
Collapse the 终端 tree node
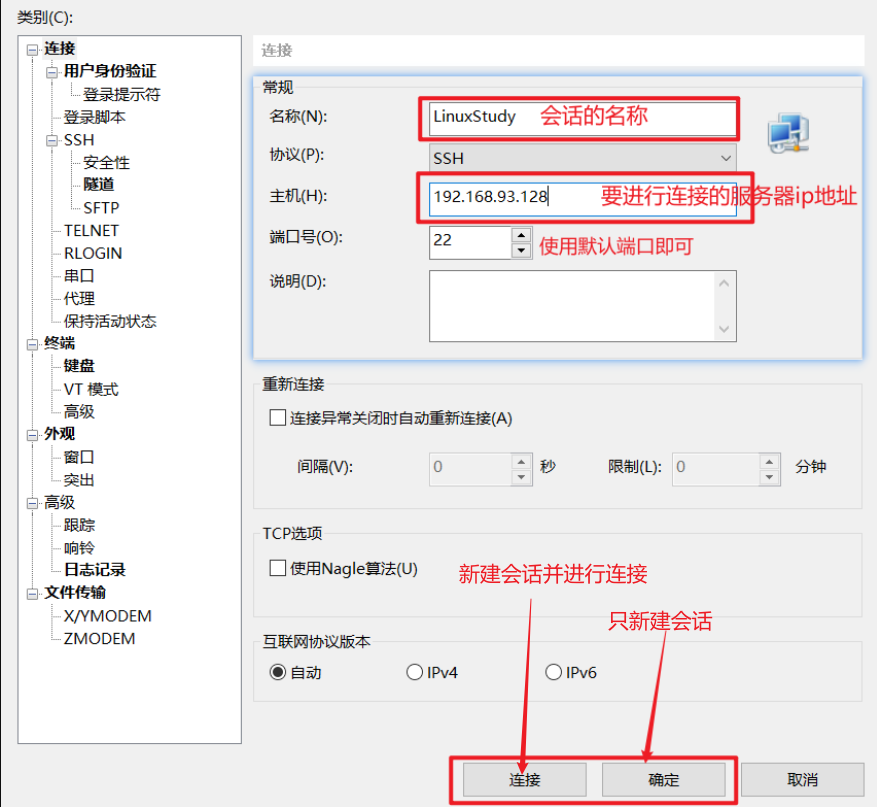[x=32, y=344]
